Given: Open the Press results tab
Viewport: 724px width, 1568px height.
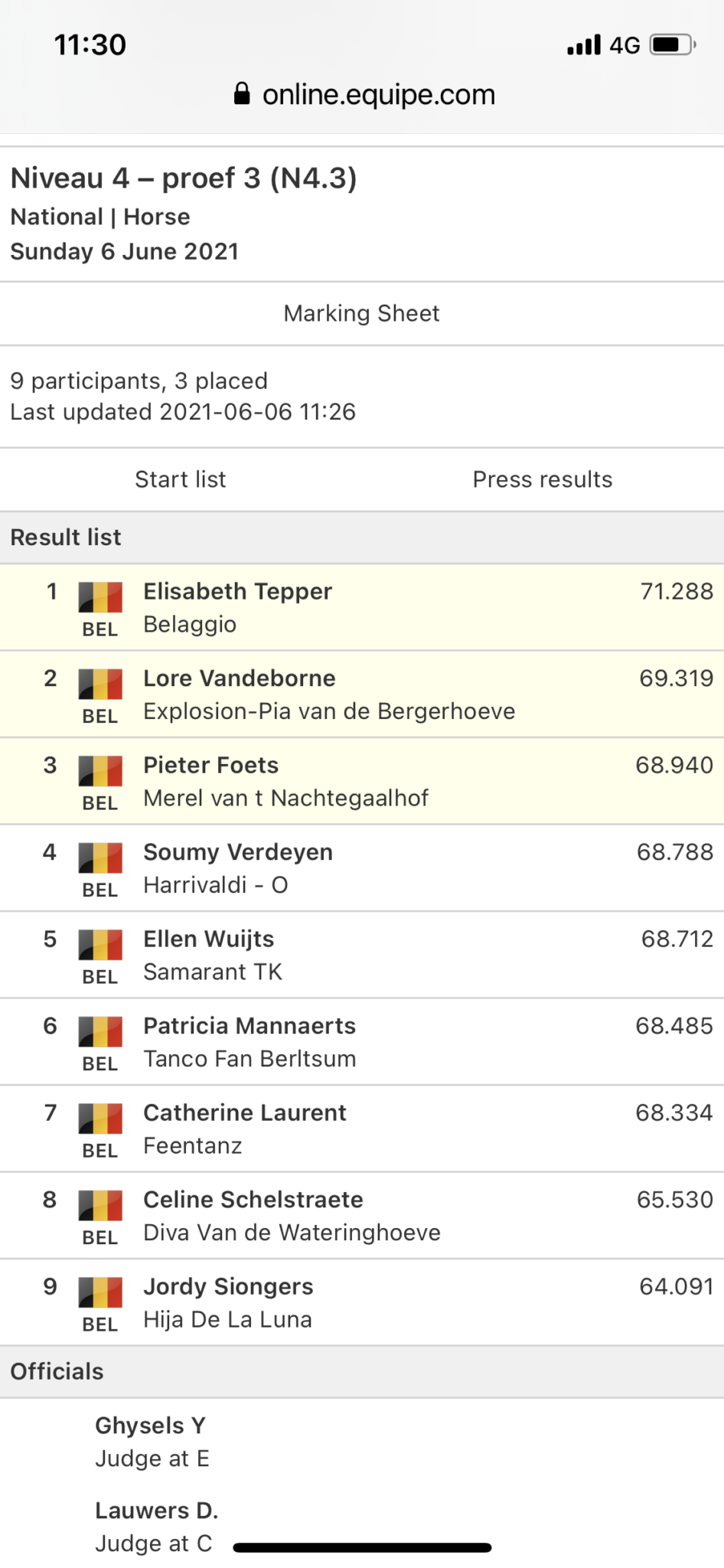Looking at the screenshot, I should tap(542, 479).
